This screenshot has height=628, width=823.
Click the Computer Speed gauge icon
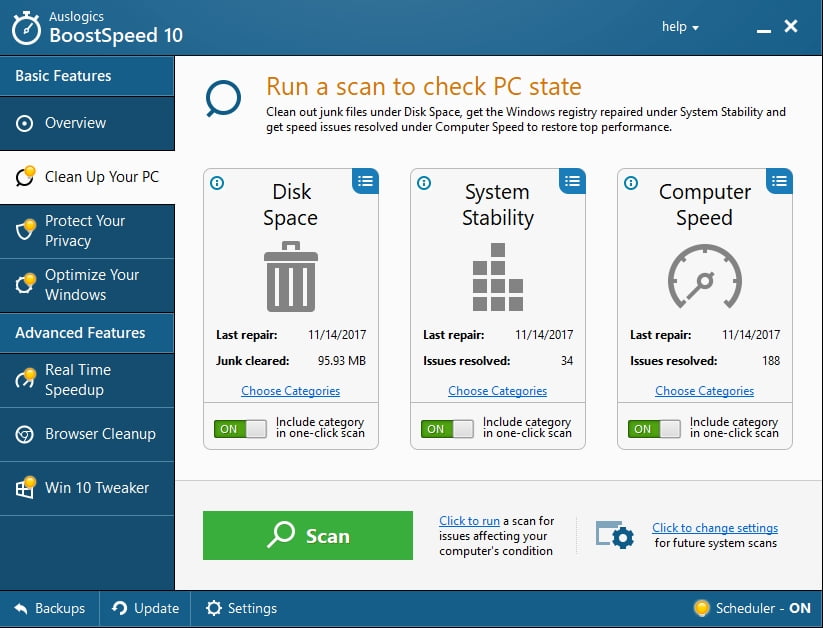click(x=704, y=280)
